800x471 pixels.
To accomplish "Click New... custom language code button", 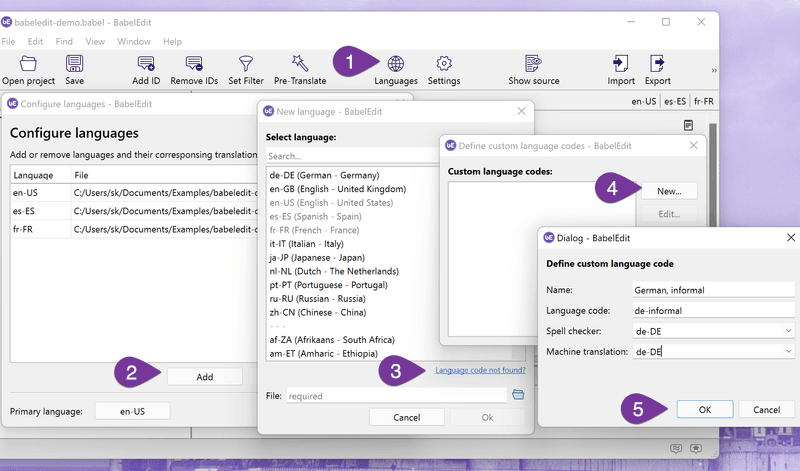I will pos(669,191).
